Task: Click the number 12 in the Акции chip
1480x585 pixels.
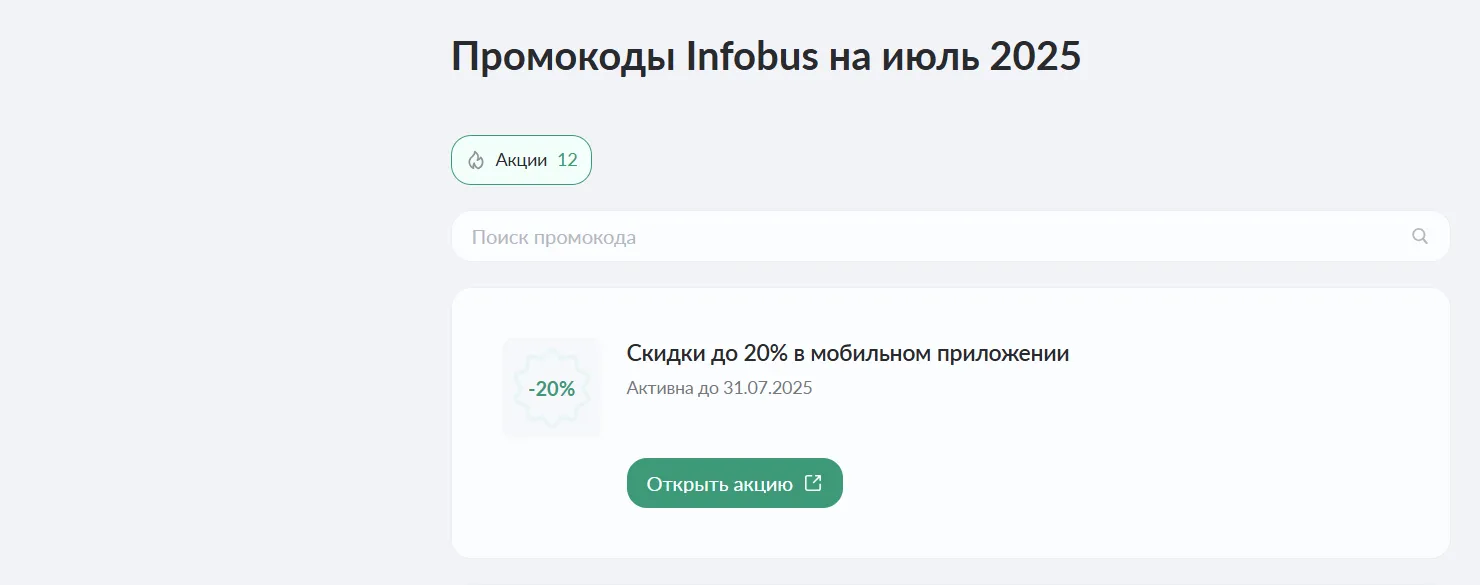Action: click(567, 160)
